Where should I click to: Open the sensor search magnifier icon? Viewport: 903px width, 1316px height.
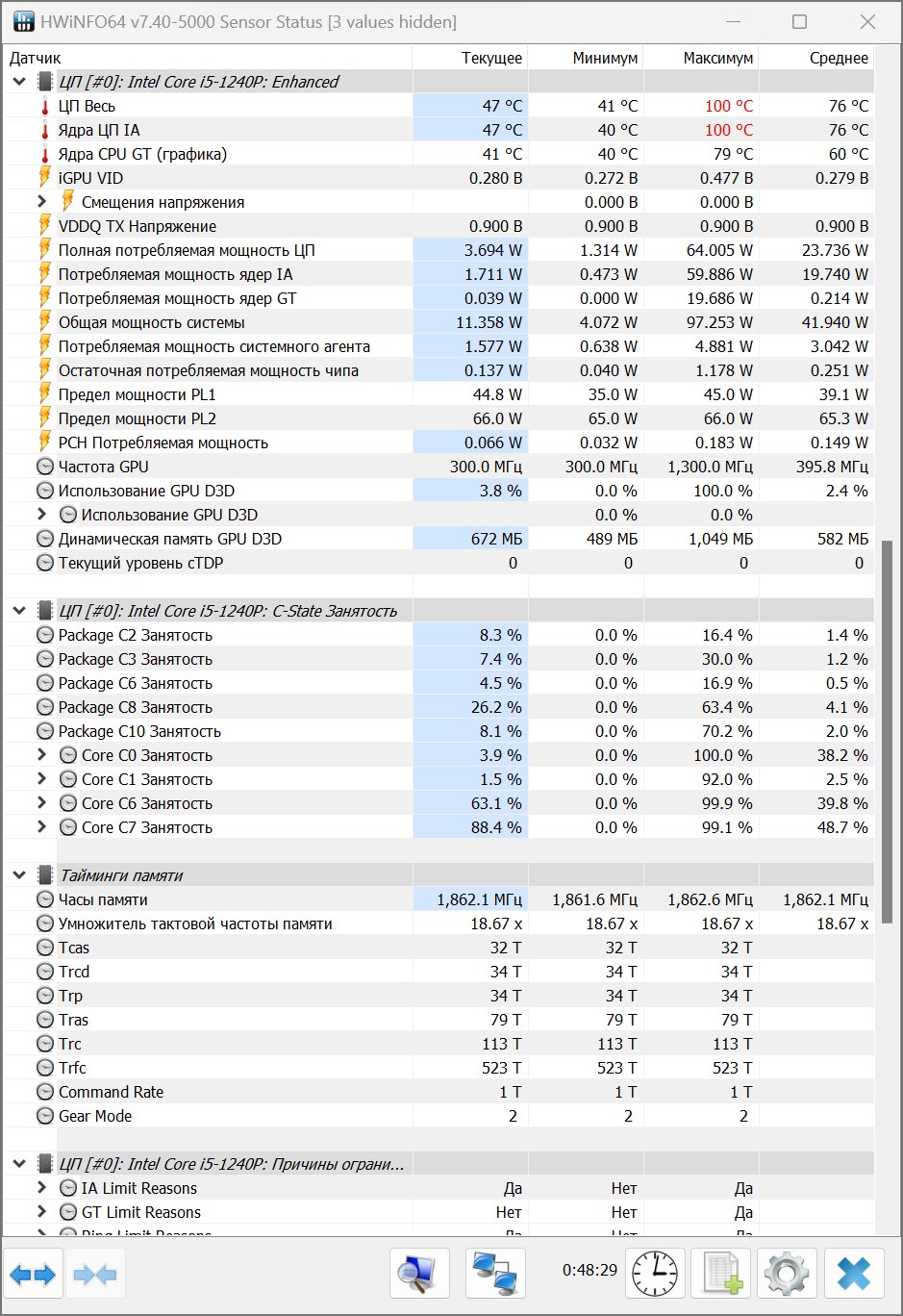coord(419,1275)
